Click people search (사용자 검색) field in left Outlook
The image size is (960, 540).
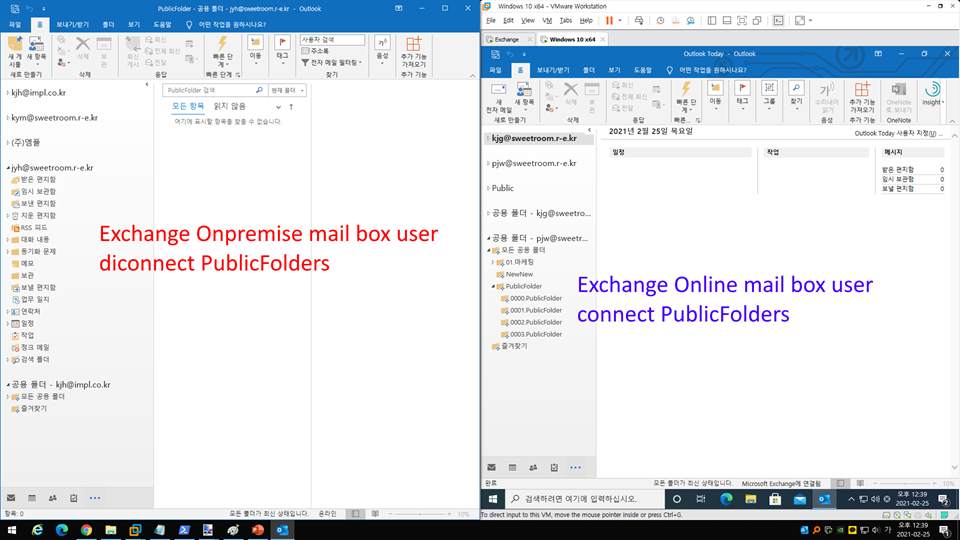pos(332,39)
